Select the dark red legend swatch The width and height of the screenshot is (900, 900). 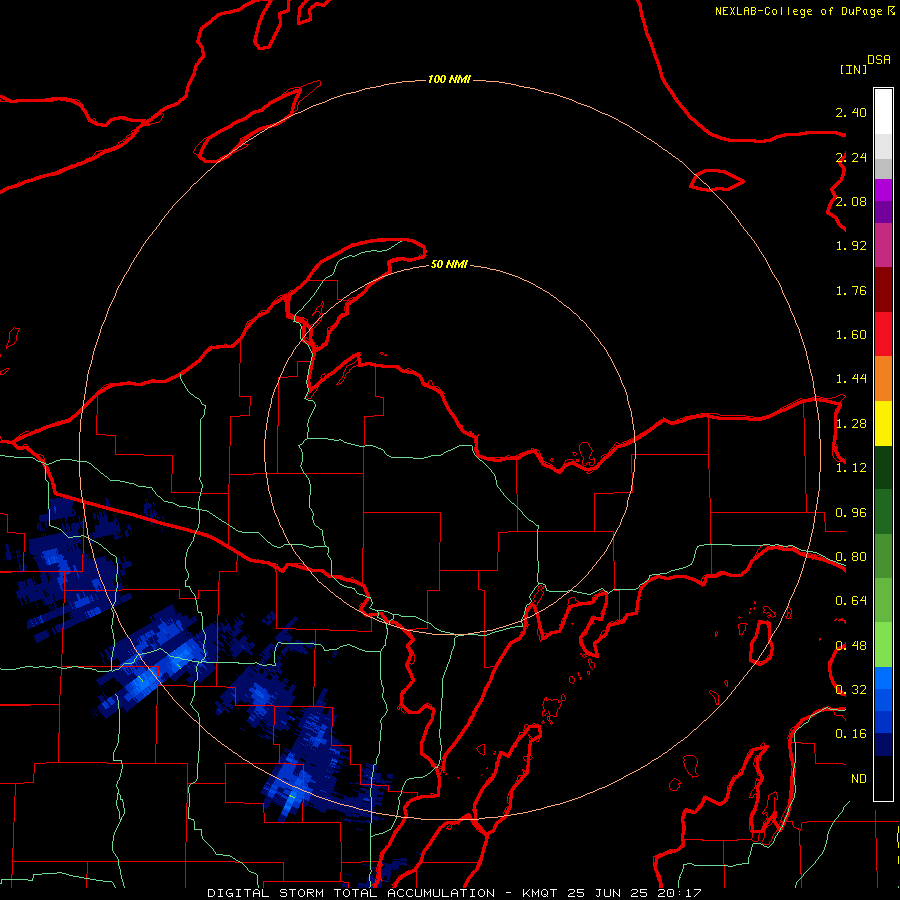pyautogui.click(x=883, y=290)
